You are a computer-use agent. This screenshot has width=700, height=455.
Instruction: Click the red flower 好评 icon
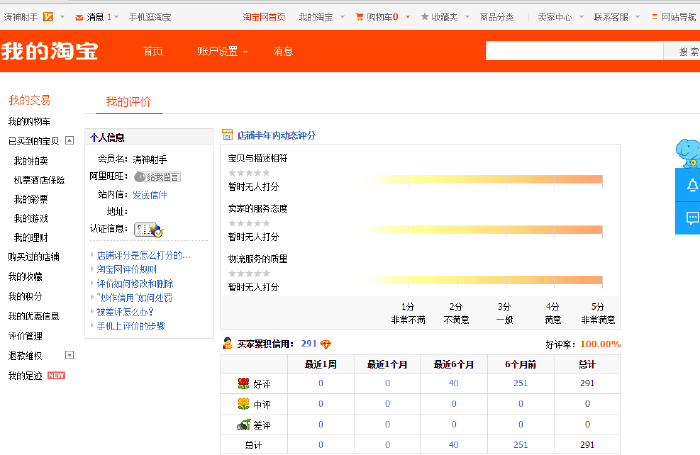tap(243, 383)
